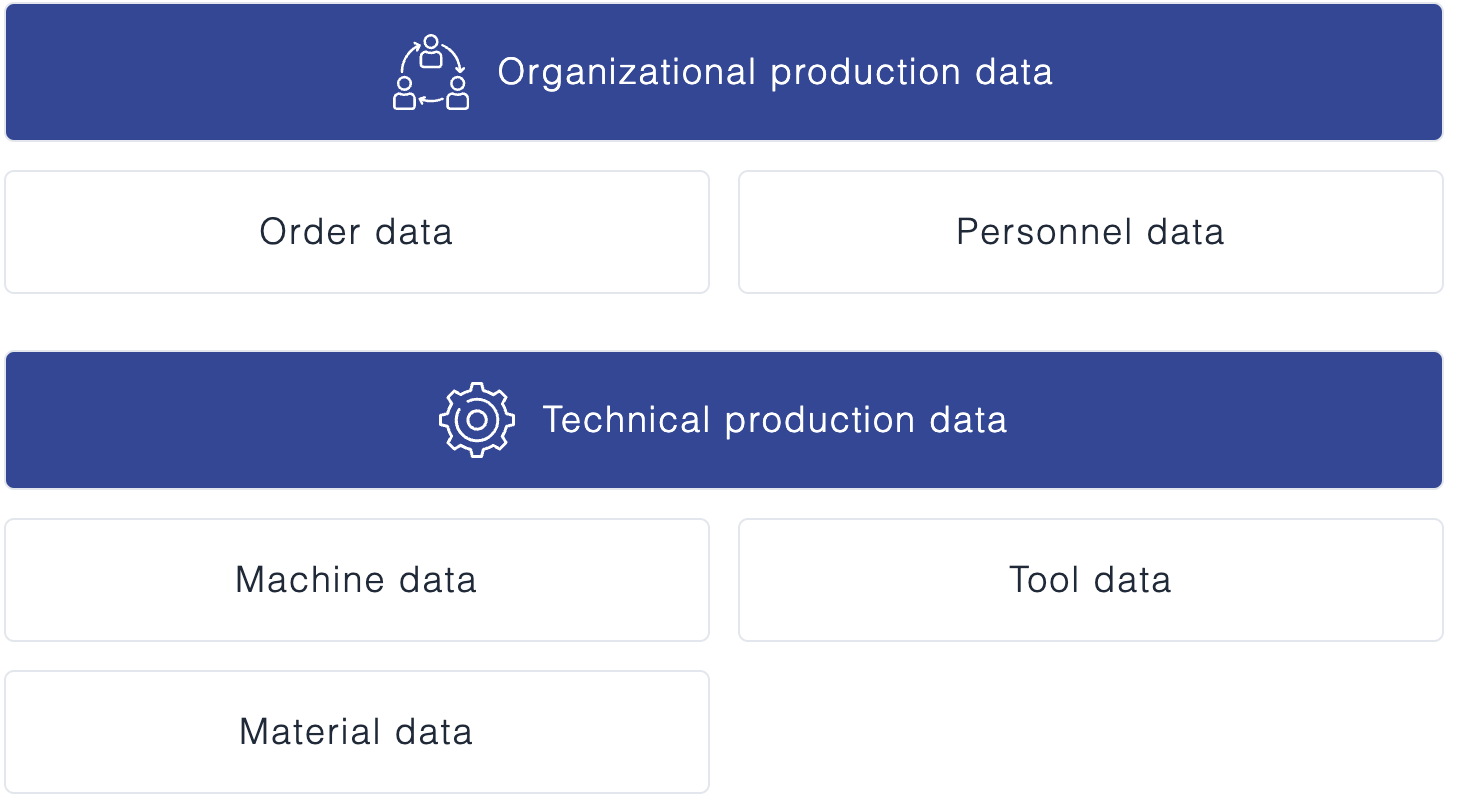Click the word "Order" in the Order data card
1458x808 pixels.
pyautogui.click(x=310, y=232)
